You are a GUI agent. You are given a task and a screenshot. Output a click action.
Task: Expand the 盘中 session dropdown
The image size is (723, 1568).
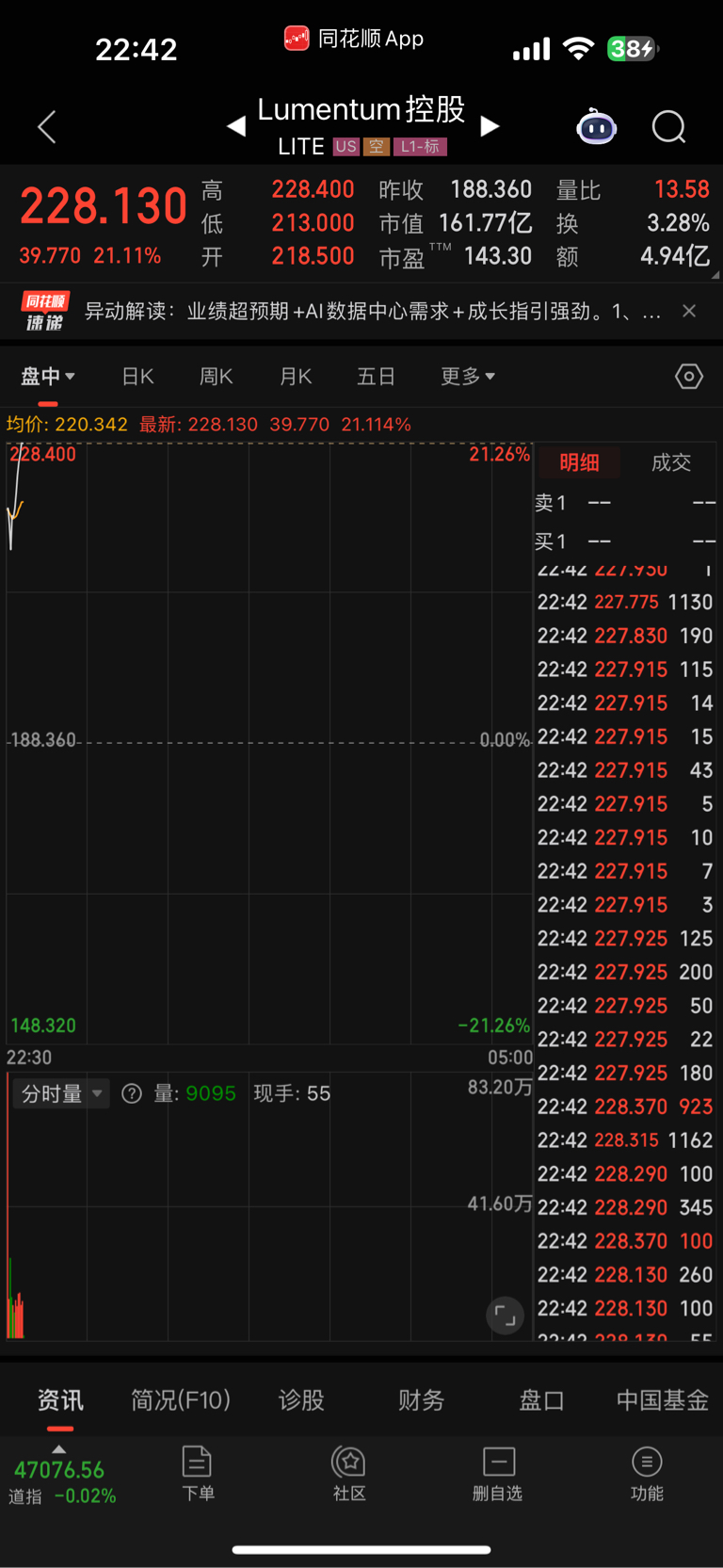(x=48, y=377)
